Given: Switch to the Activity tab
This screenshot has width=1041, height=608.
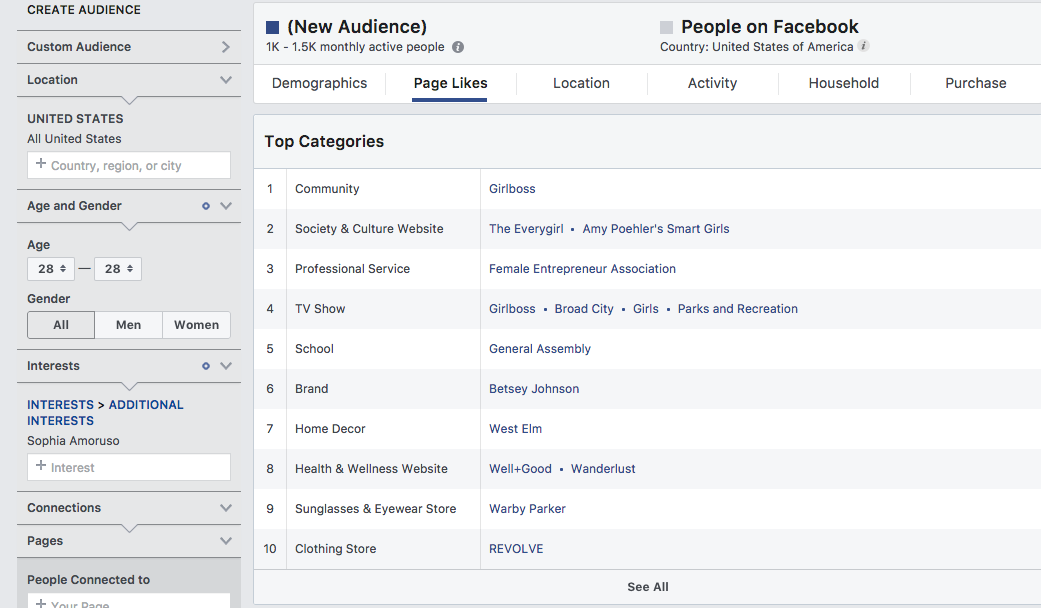Looking at the screenshot, I should [x=712, y=83].
